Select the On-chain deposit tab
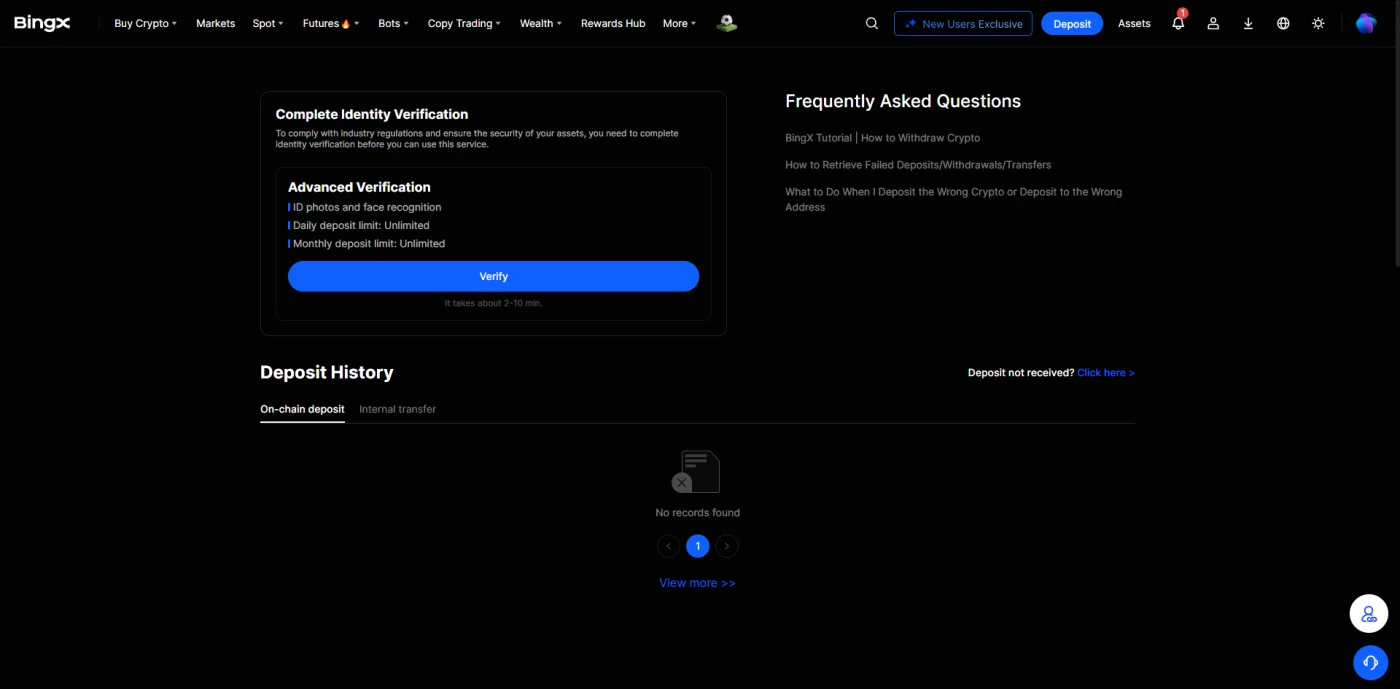Image resolution: width=1400 pixels, height=689 pixels. click(302, 409)
